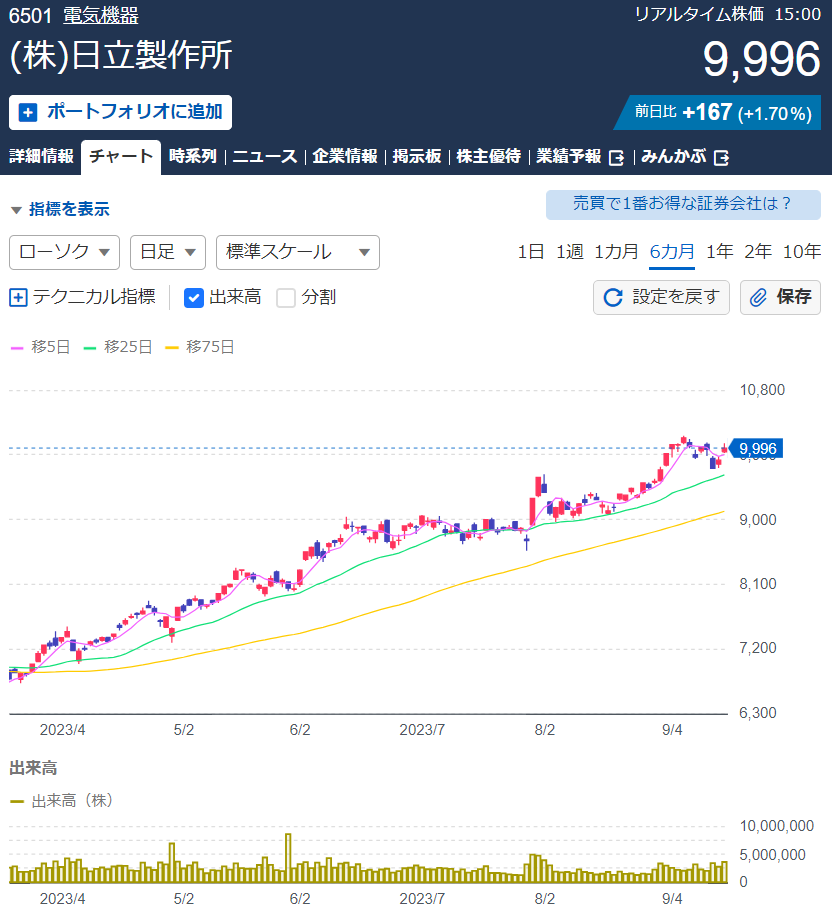The height and width of the screenshot is (912, 832).
Task: Go to the 企業情報 tab
Action: point(345,156)
